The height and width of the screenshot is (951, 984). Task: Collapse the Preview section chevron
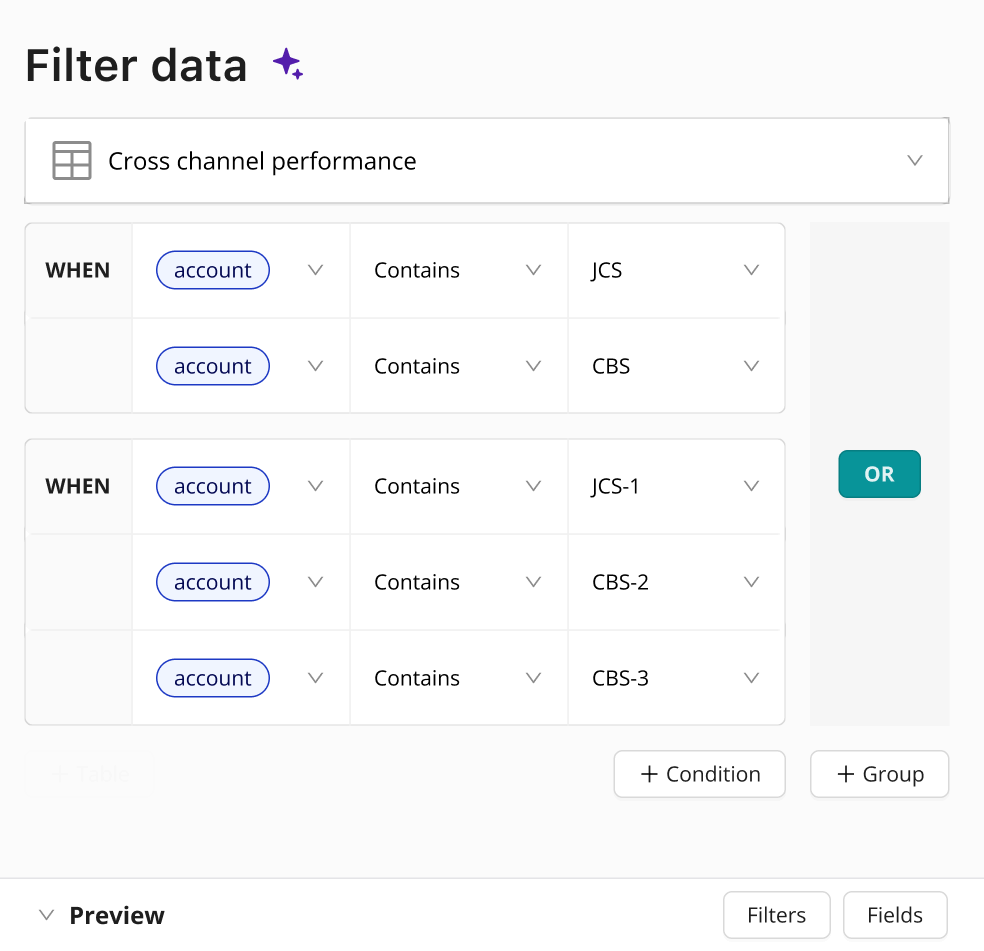46,915
